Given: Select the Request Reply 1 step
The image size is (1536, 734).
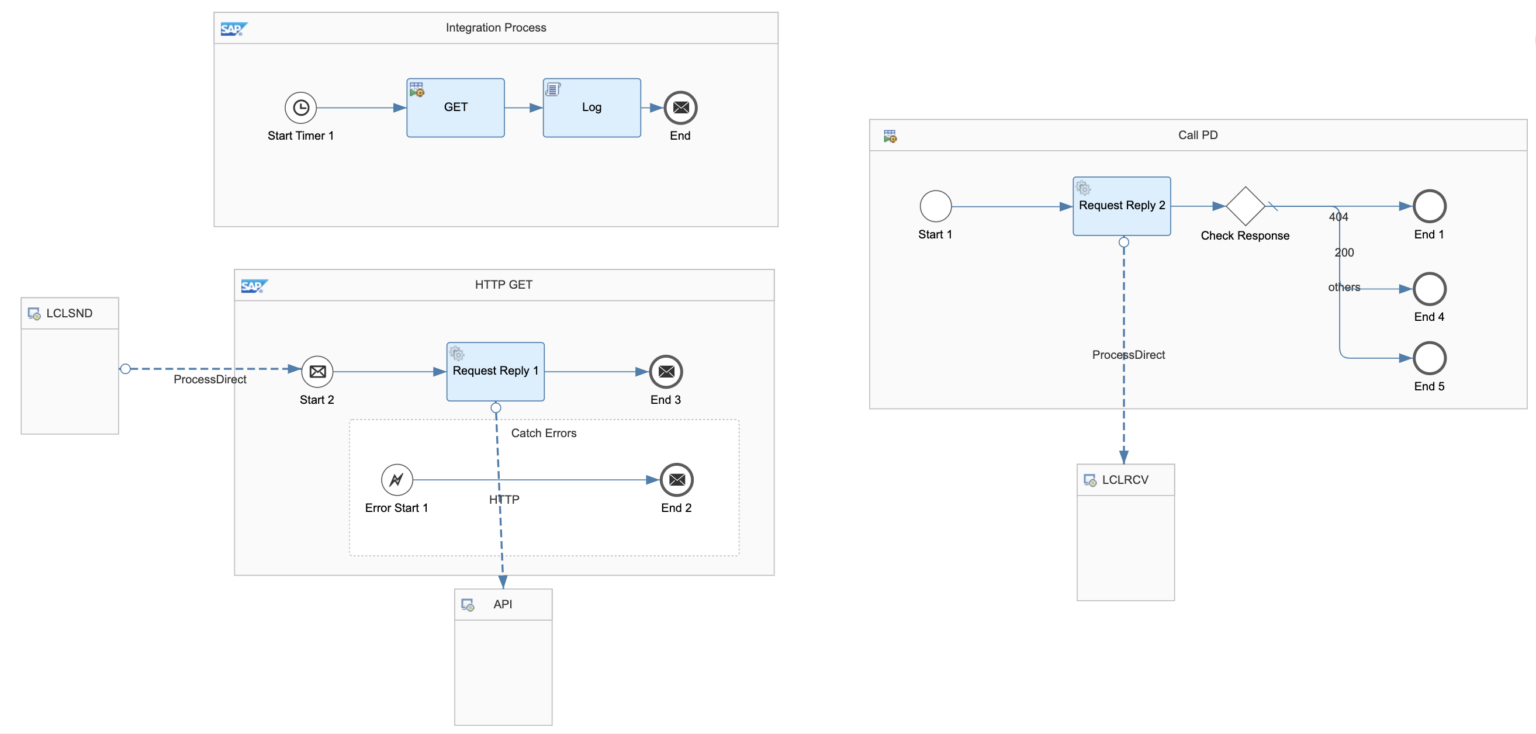Looking at the screenshot, I should (495, 371).
